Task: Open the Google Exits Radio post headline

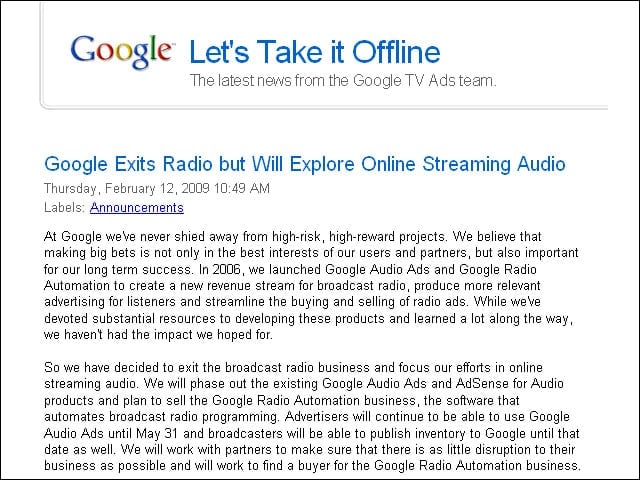Action: click(305, 164)
